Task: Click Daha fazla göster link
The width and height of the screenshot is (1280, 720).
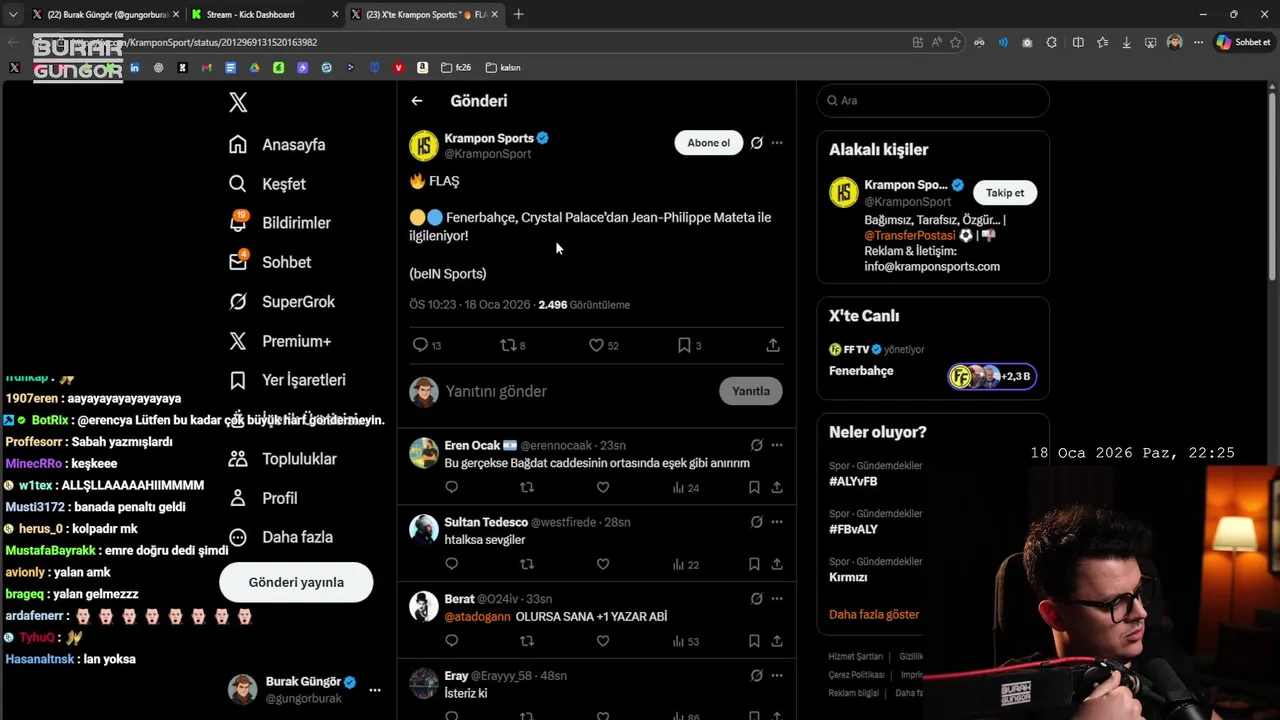Action: (x=874, y=614)
